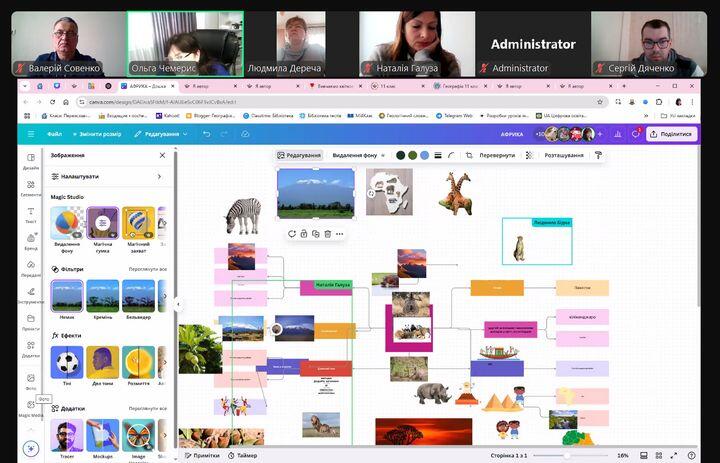The image size is (720, 463).
Task: Select the АФРИКА – Дошка browser tab
Action: [x=148, y=86]
